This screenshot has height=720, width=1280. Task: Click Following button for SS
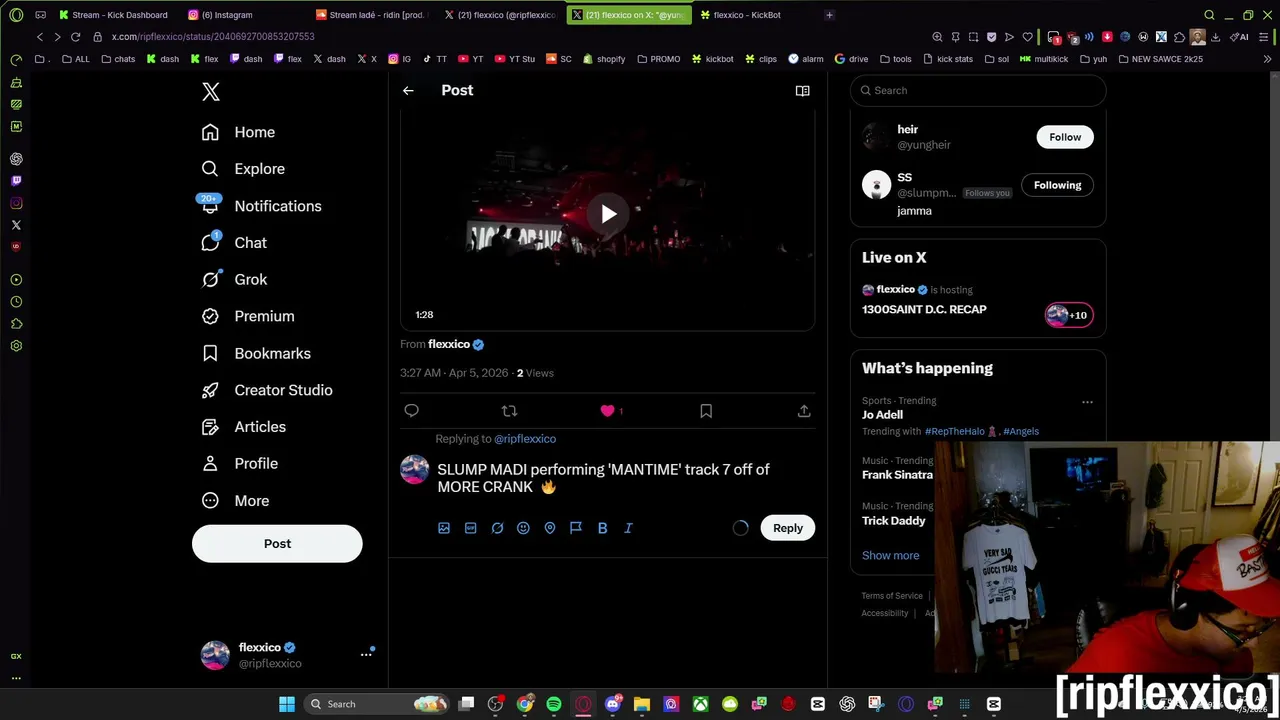click(1057, 185)
